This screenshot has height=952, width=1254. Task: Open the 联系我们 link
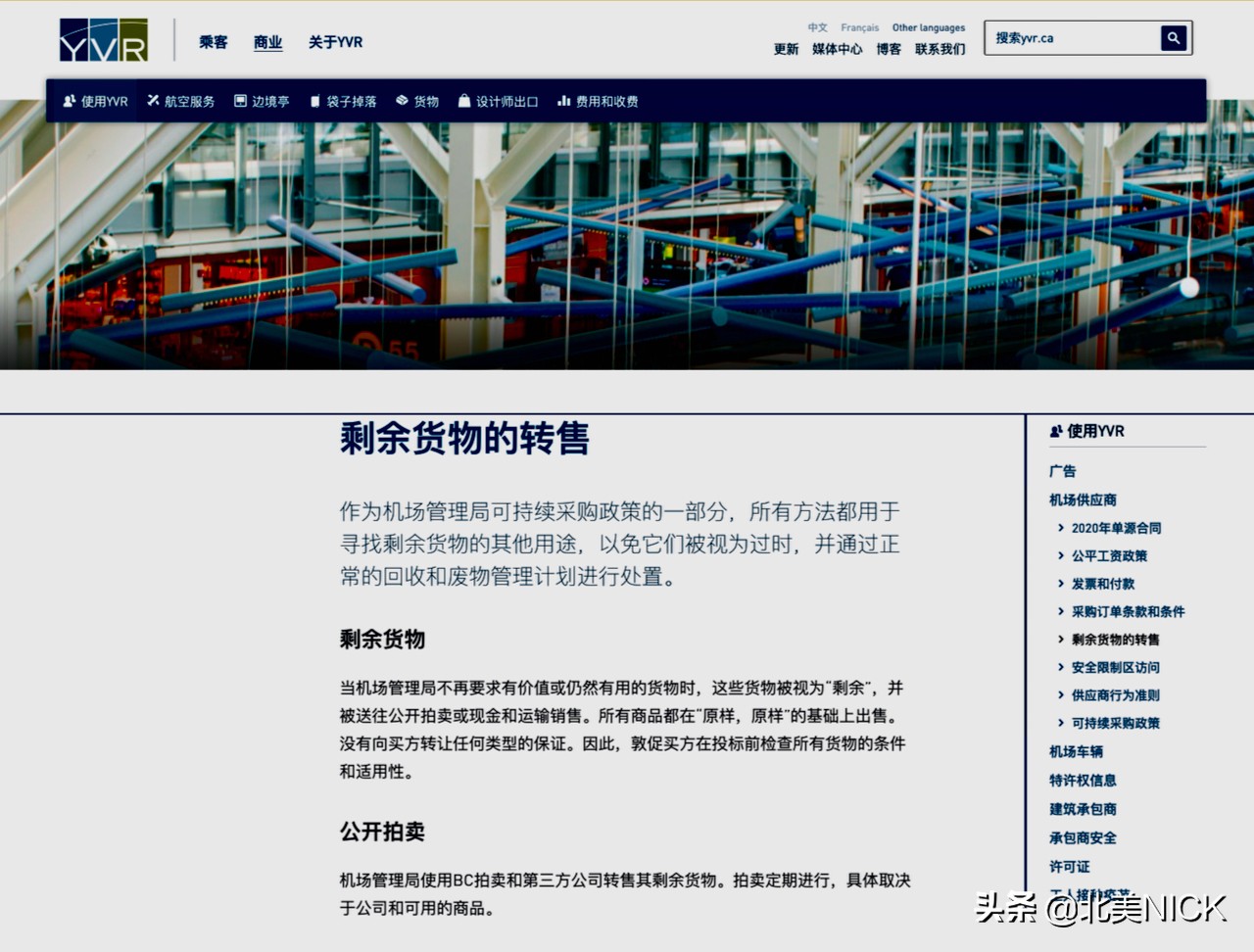(x=938, y=49)
